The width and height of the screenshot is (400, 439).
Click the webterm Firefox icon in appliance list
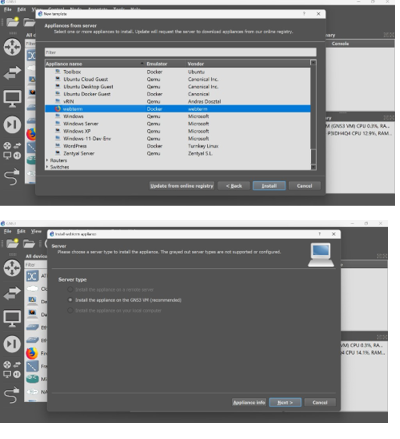(58, 109)
